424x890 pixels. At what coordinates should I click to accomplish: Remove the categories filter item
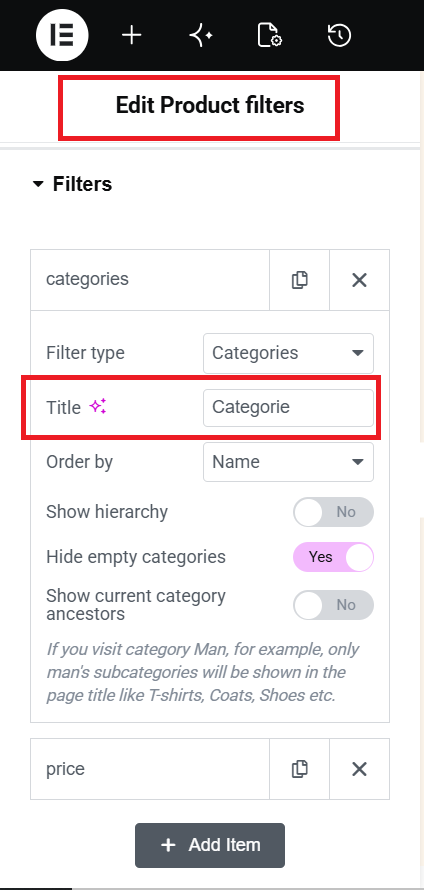coord(359,280)
